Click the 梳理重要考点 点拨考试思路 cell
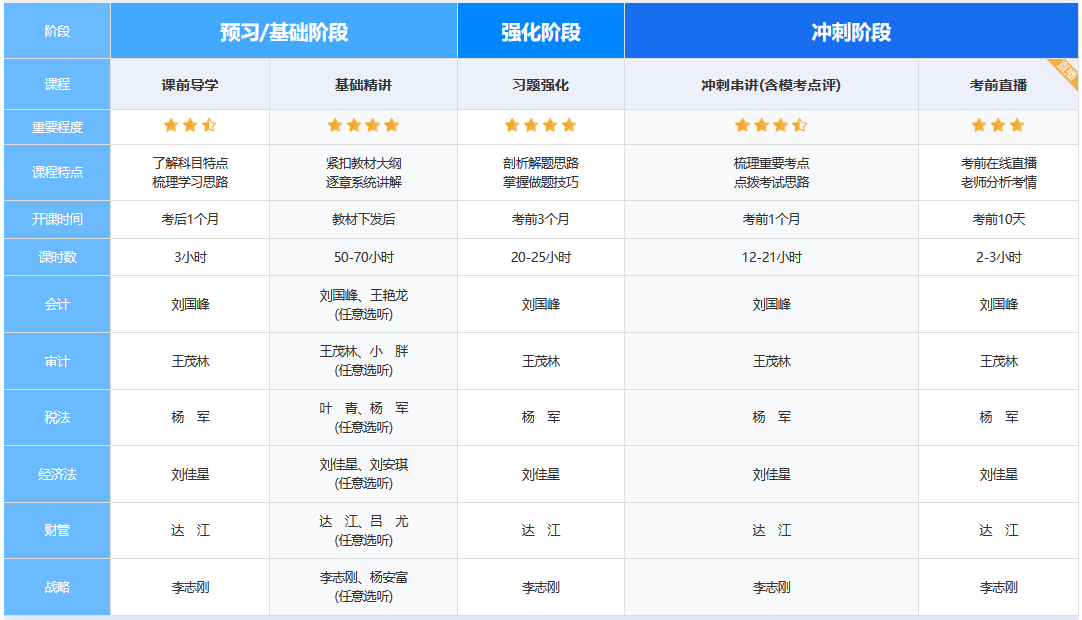Image resolution: width=1082 pixels, height=620 pixels. pos(771,173)
